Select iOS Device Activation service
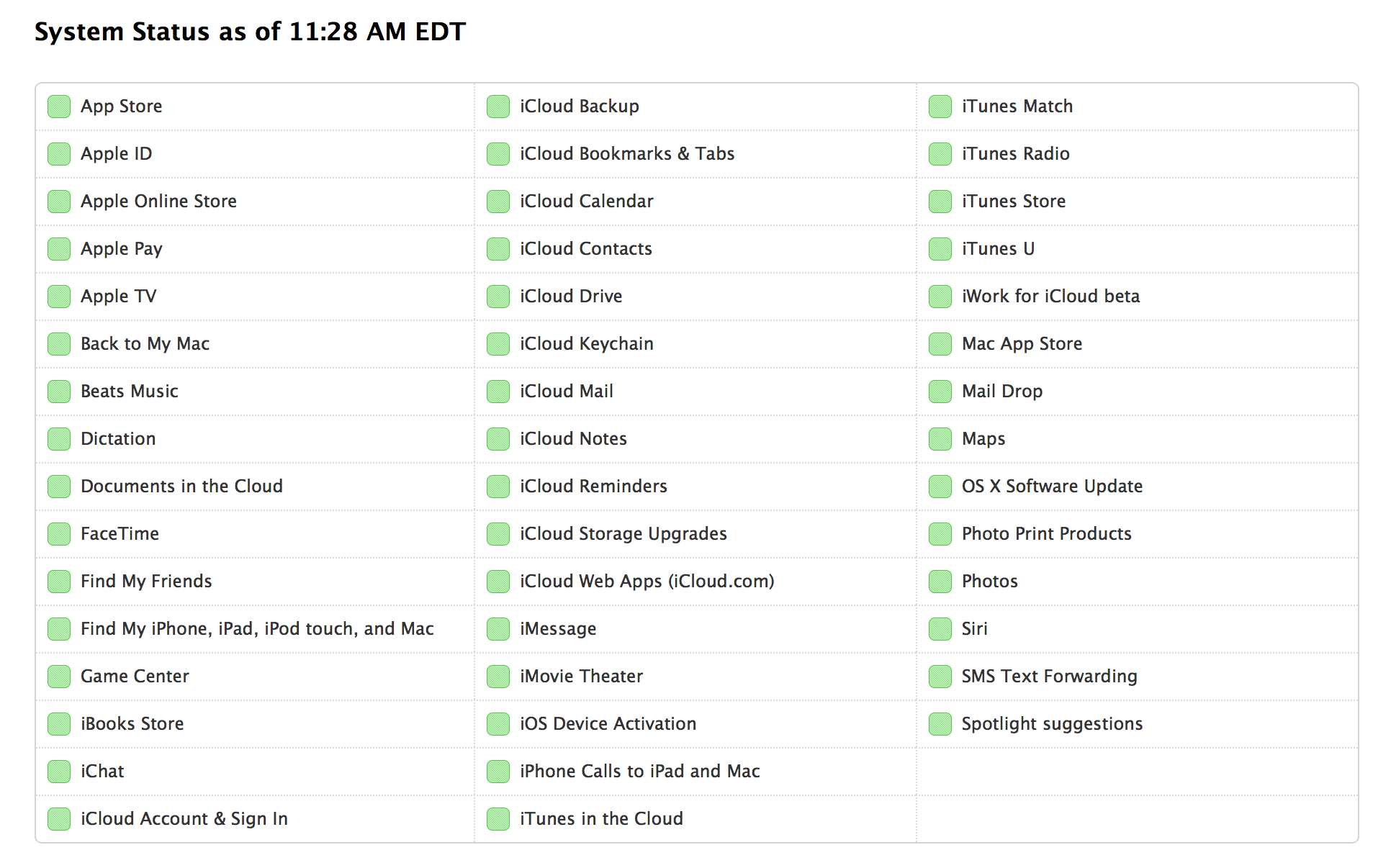1391x868 pixels. tap(608, 724)
